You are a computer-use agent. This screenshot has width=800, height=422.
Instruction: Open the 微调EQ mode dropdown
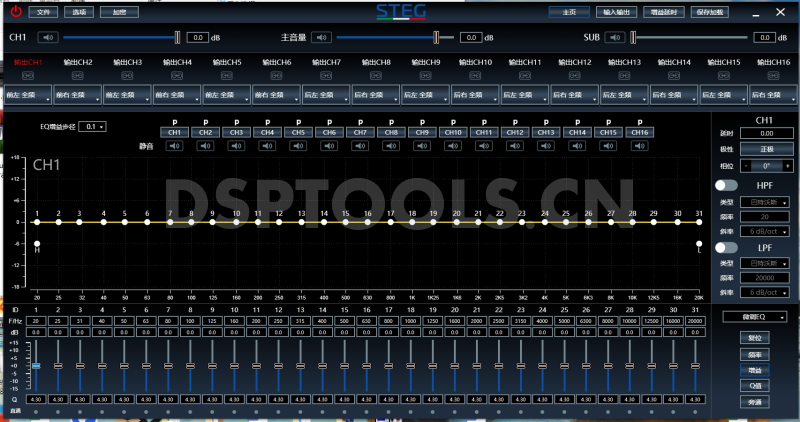(758, 317)
